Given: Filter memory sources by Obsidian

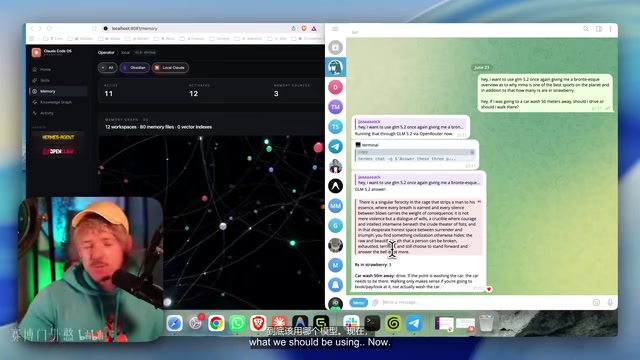Looking at the screenshot, I should click(x=134, y=68).
